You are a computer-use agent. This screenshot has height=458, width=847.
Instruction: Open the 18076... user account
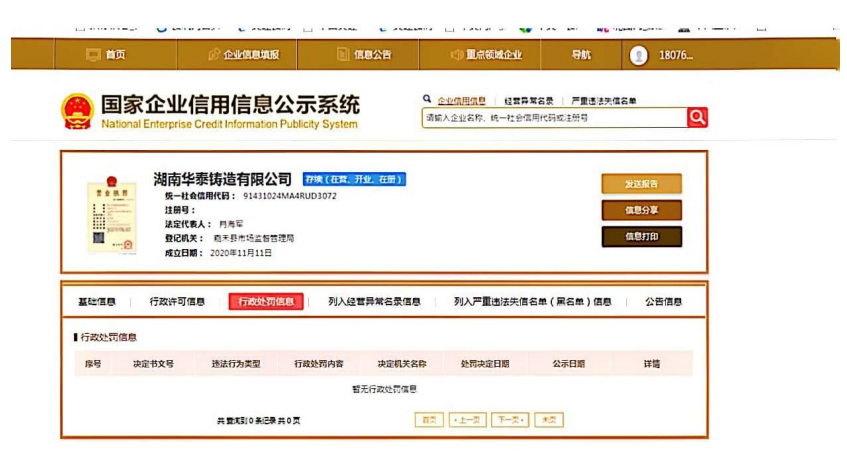(x=676, y=55)
